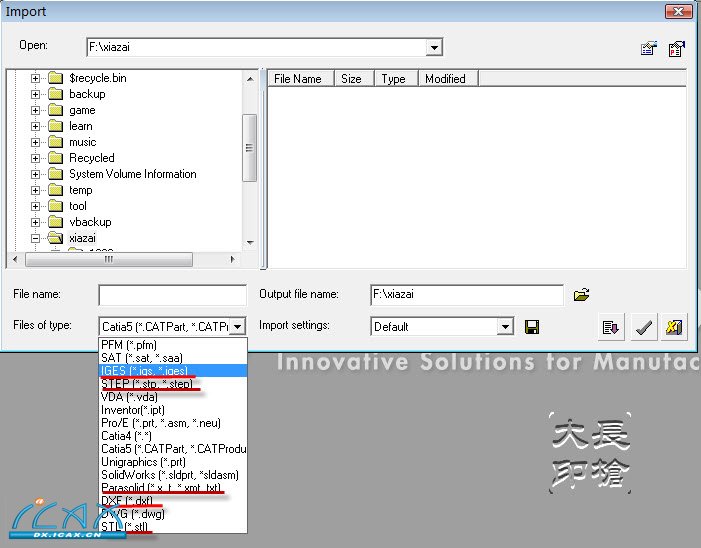The image size is (701, 548).
Task: Choose Catia5 entry in type list
Action: tap(173, 449)
